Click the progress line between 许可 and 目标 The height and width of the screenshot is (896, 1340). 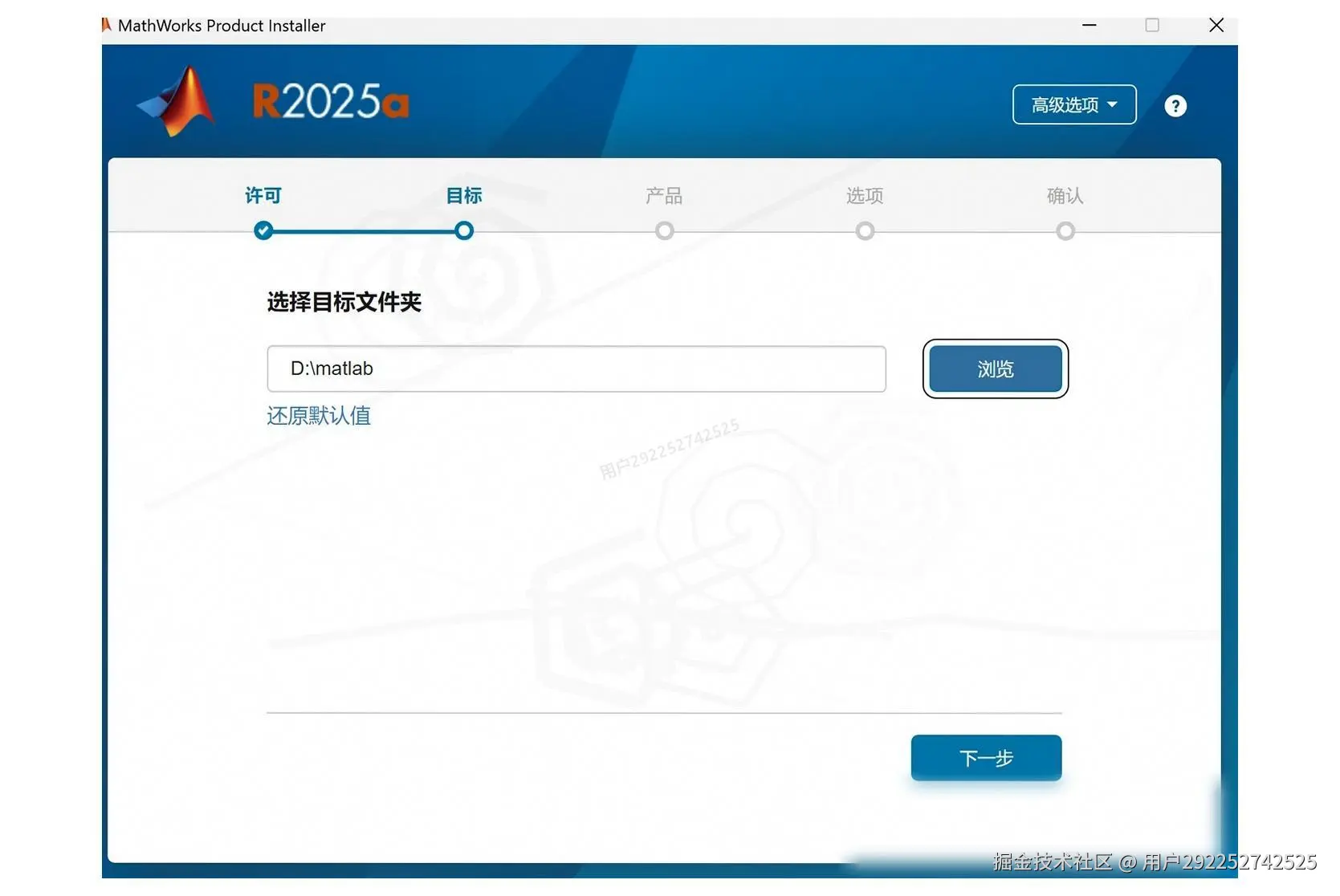(x=363, y=230)
